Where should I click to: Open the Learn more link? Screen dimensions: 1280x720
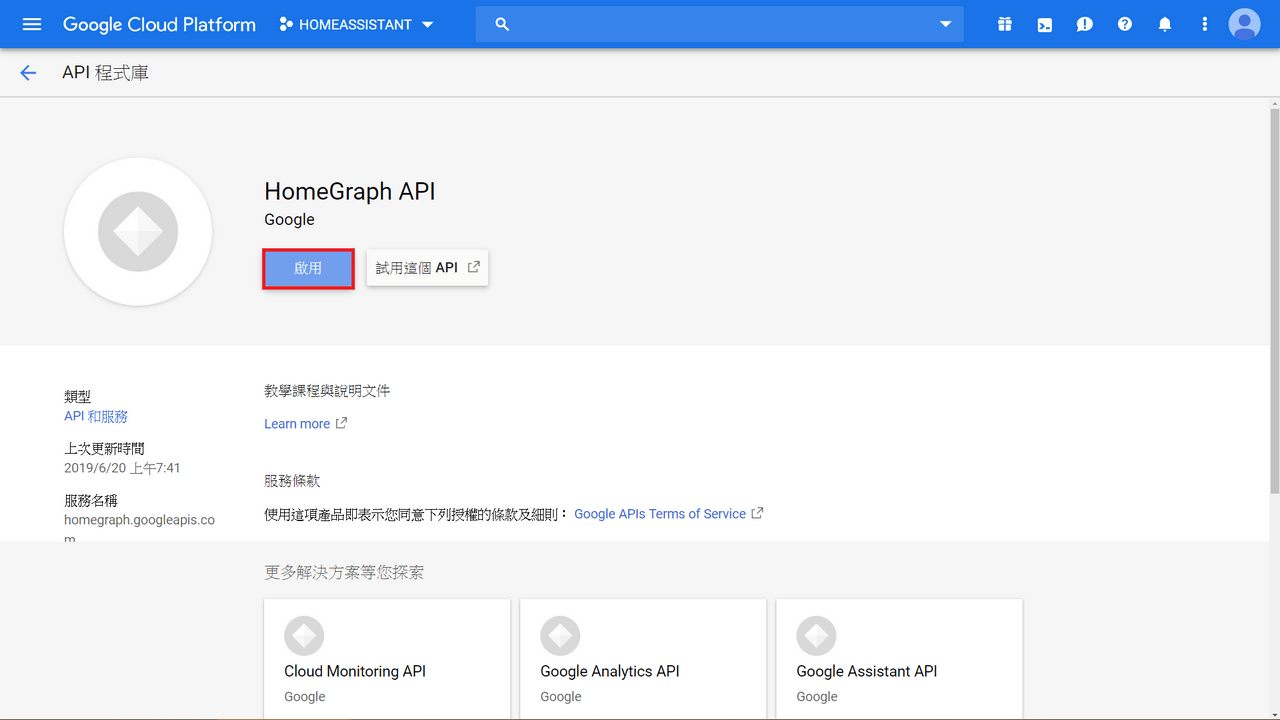click(297, 424)
